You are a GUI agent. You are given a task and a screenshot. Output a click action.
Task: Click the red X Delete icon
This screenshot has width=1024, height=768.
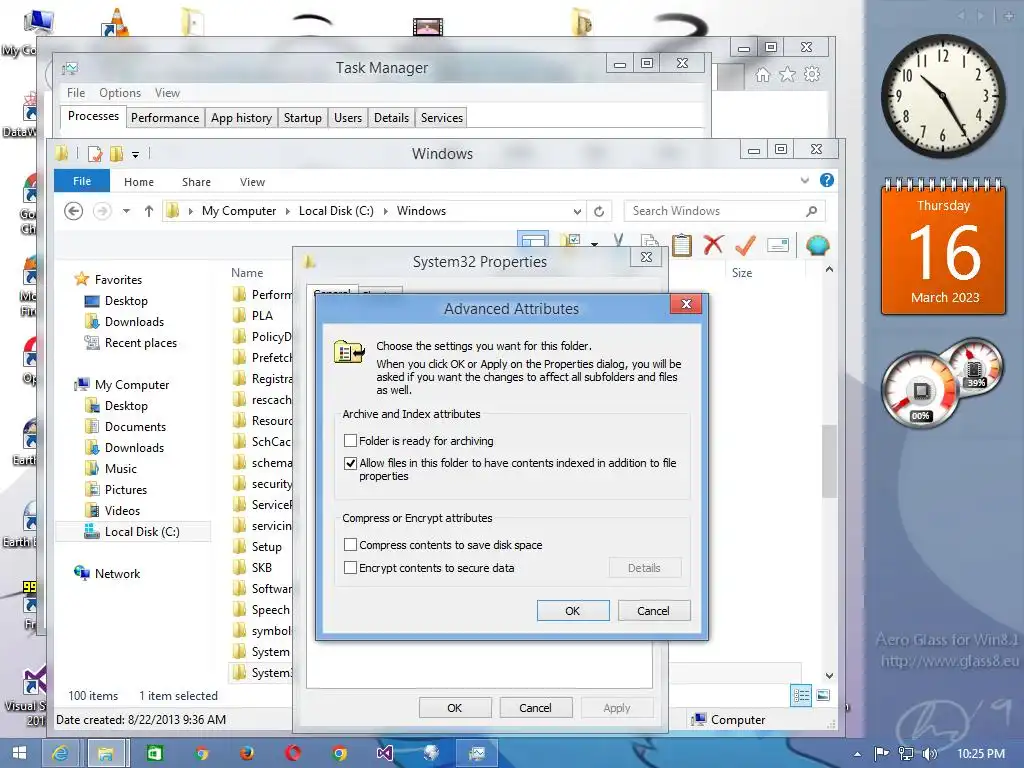[713, 245]
